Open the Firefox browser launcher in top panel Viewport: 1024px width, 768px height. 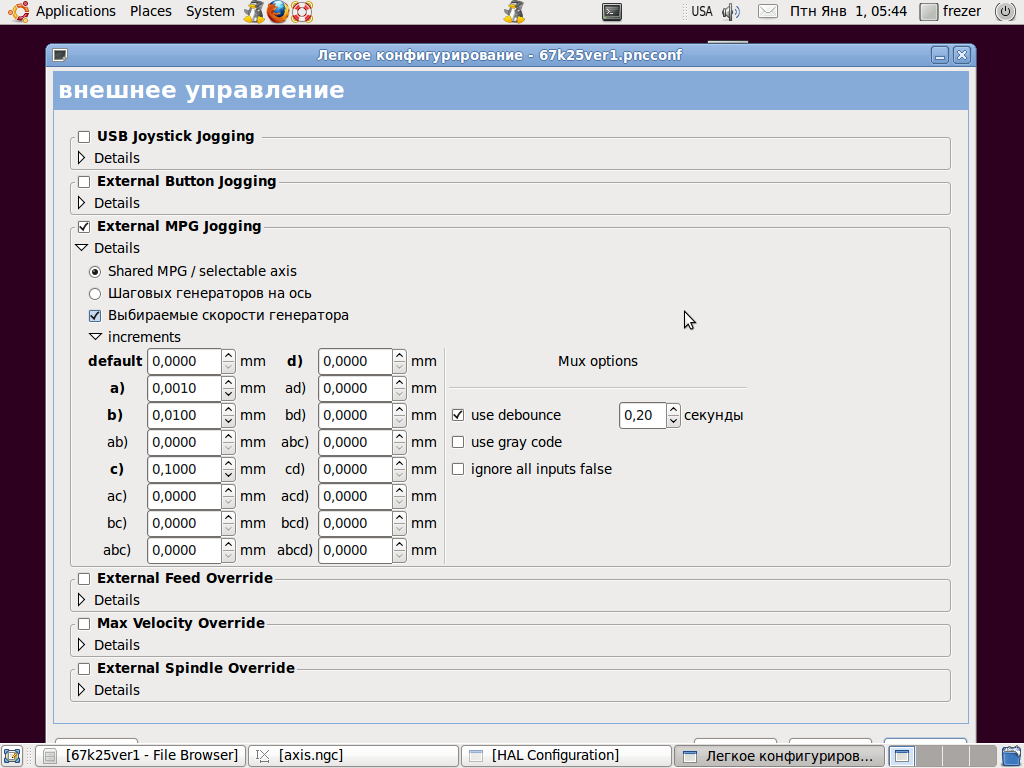pos(278,11)
